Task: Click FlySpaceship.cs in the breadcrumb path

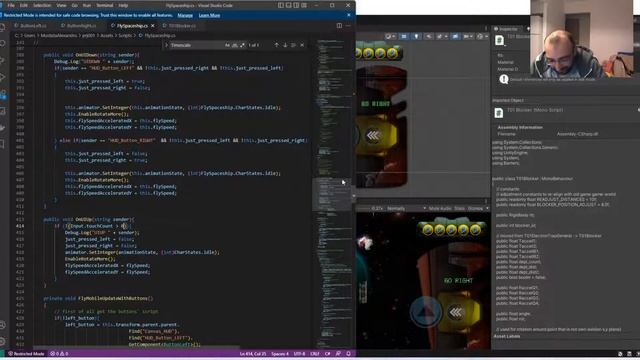Action: click(160, 36)
